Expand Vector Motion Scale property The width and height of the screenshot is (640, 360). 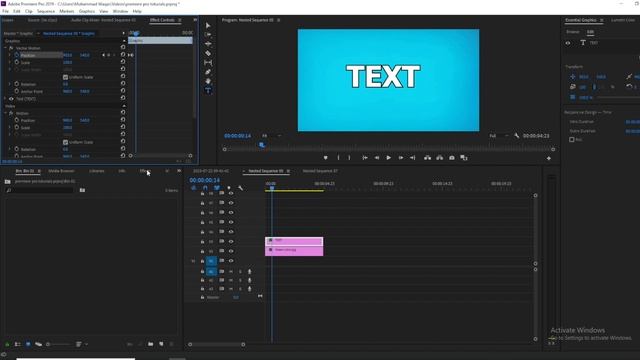tap(10, 62)
